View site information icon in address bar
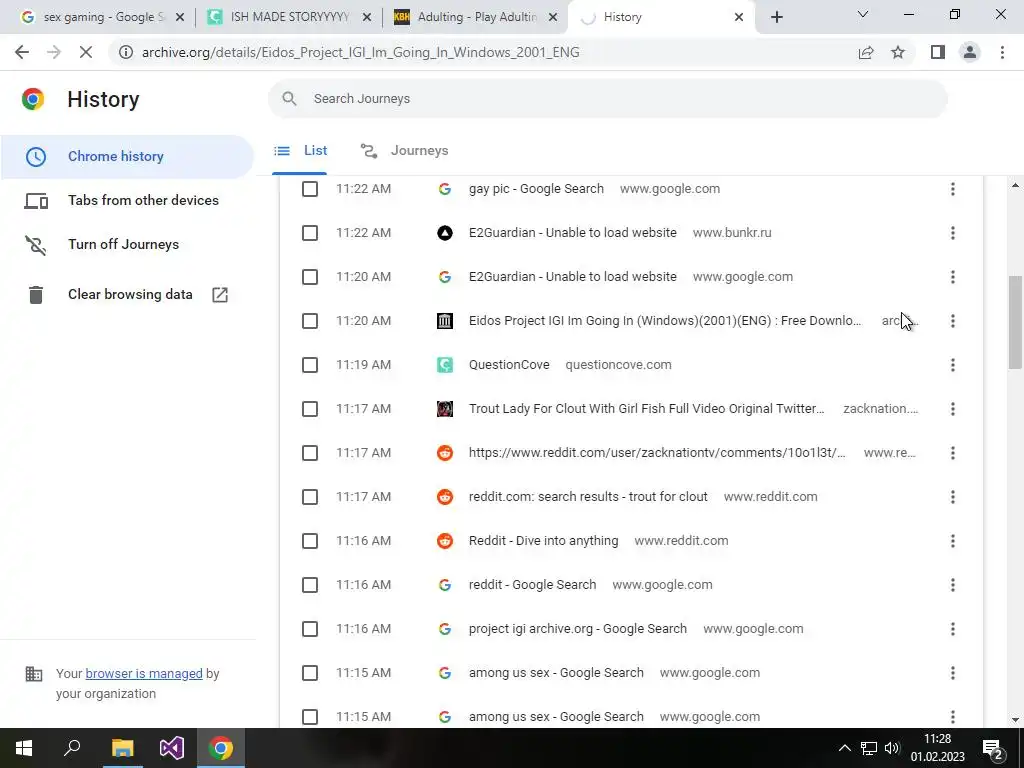1024x768 pixels. pos(125,52)
